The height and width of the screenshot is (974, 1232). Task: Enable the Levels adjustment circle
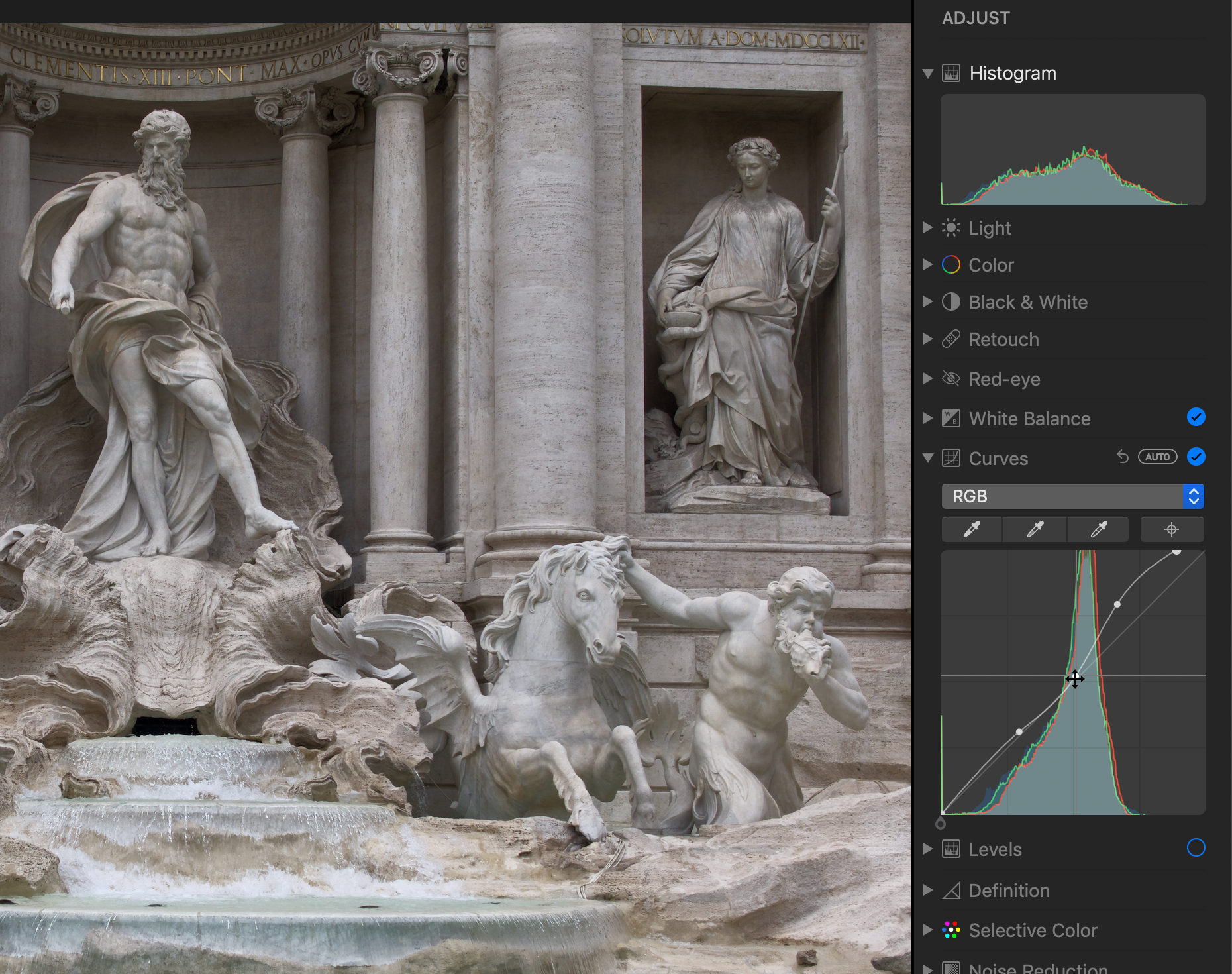[1196, 847]
